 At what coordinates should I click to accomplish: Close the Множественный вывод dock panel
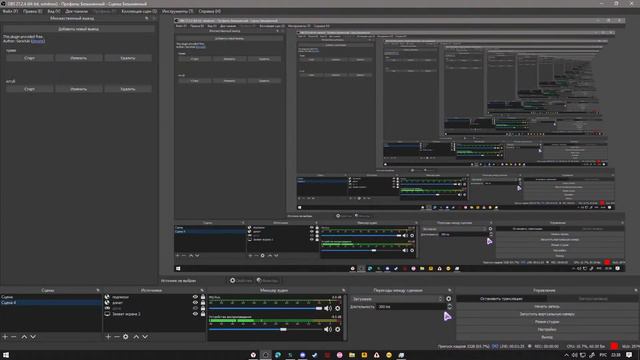pos(154,18)
